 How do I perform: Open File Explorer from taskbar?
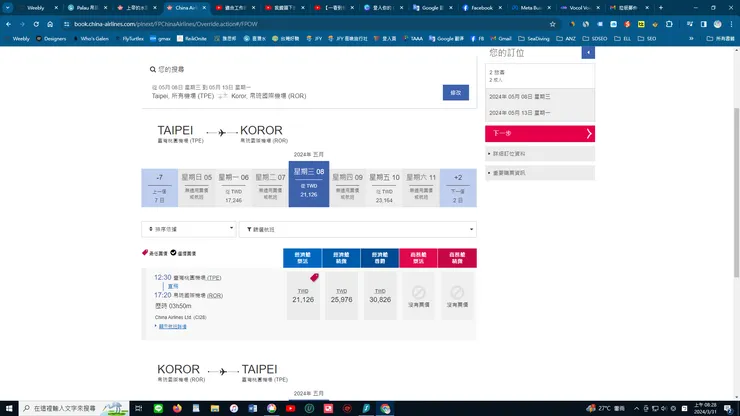(x=215, y=408)
